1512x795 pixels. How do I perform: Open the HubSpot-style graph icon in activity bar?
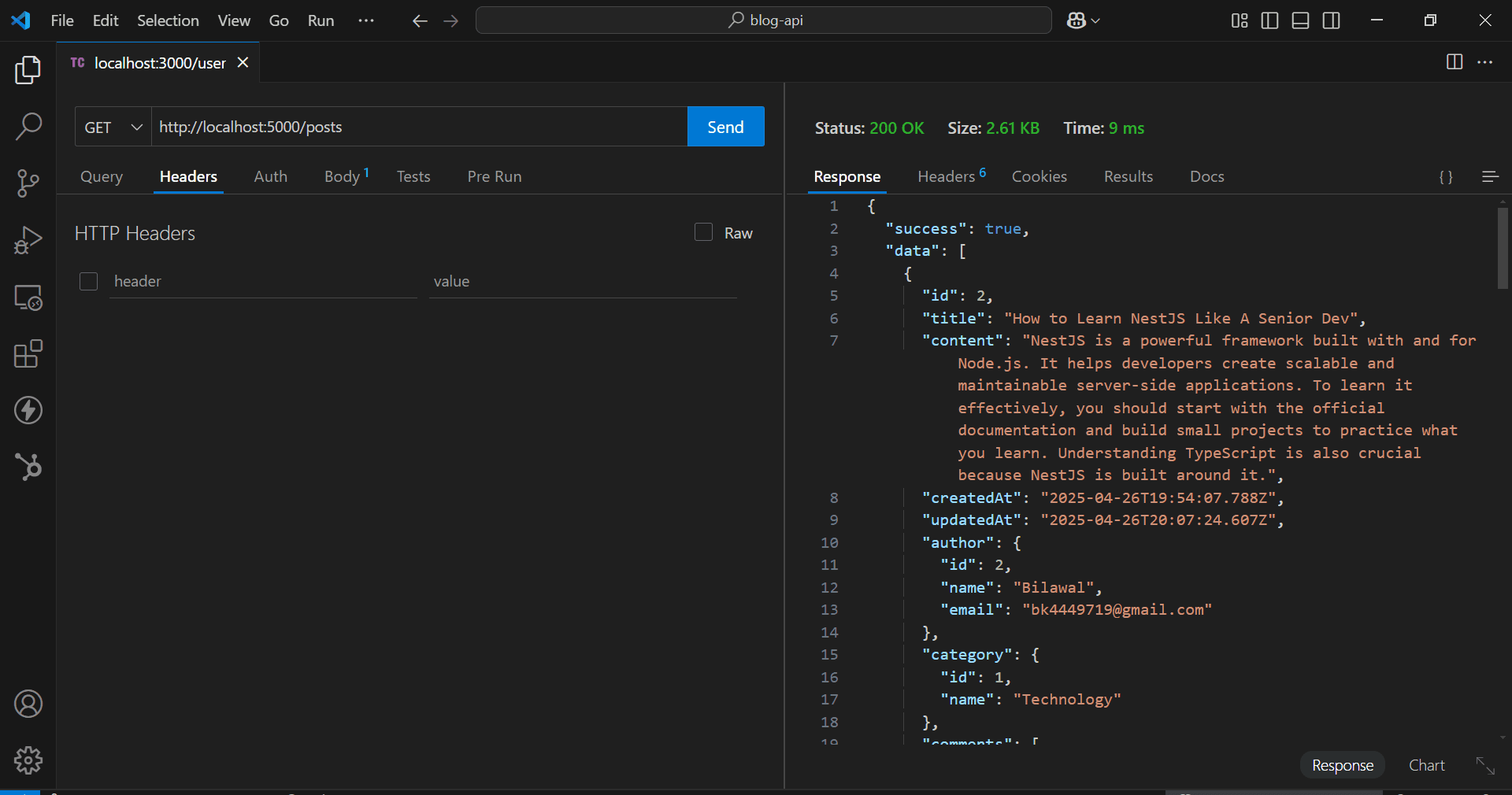coord(28,467)
